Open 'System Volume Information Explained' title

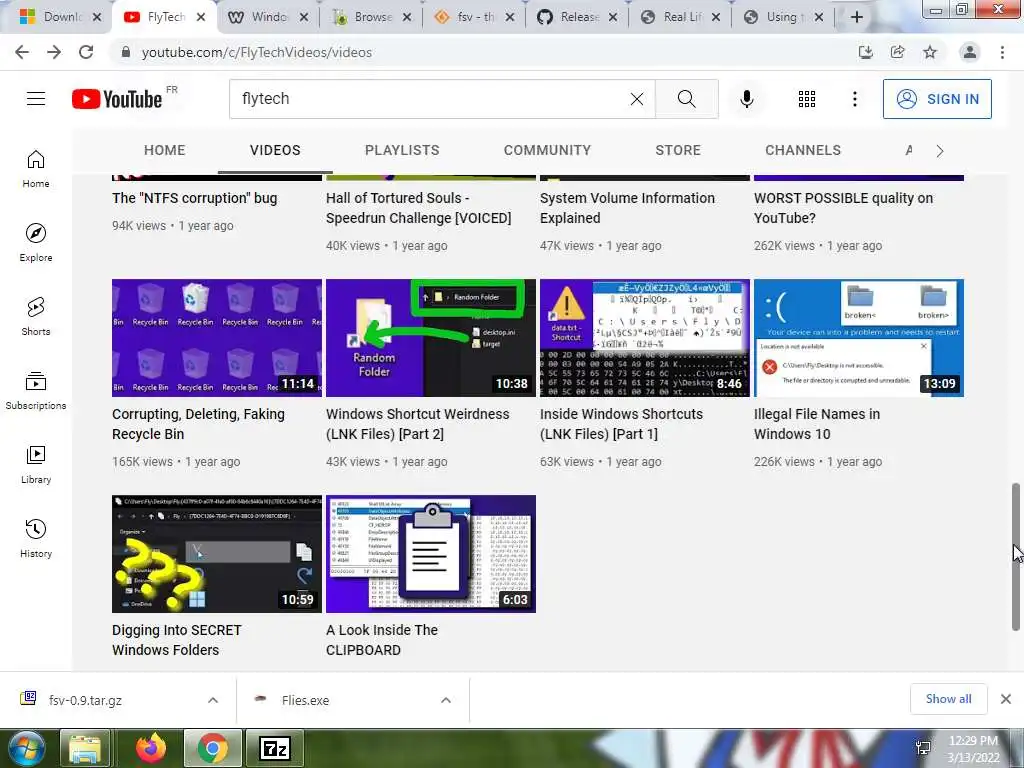(627, 208)
